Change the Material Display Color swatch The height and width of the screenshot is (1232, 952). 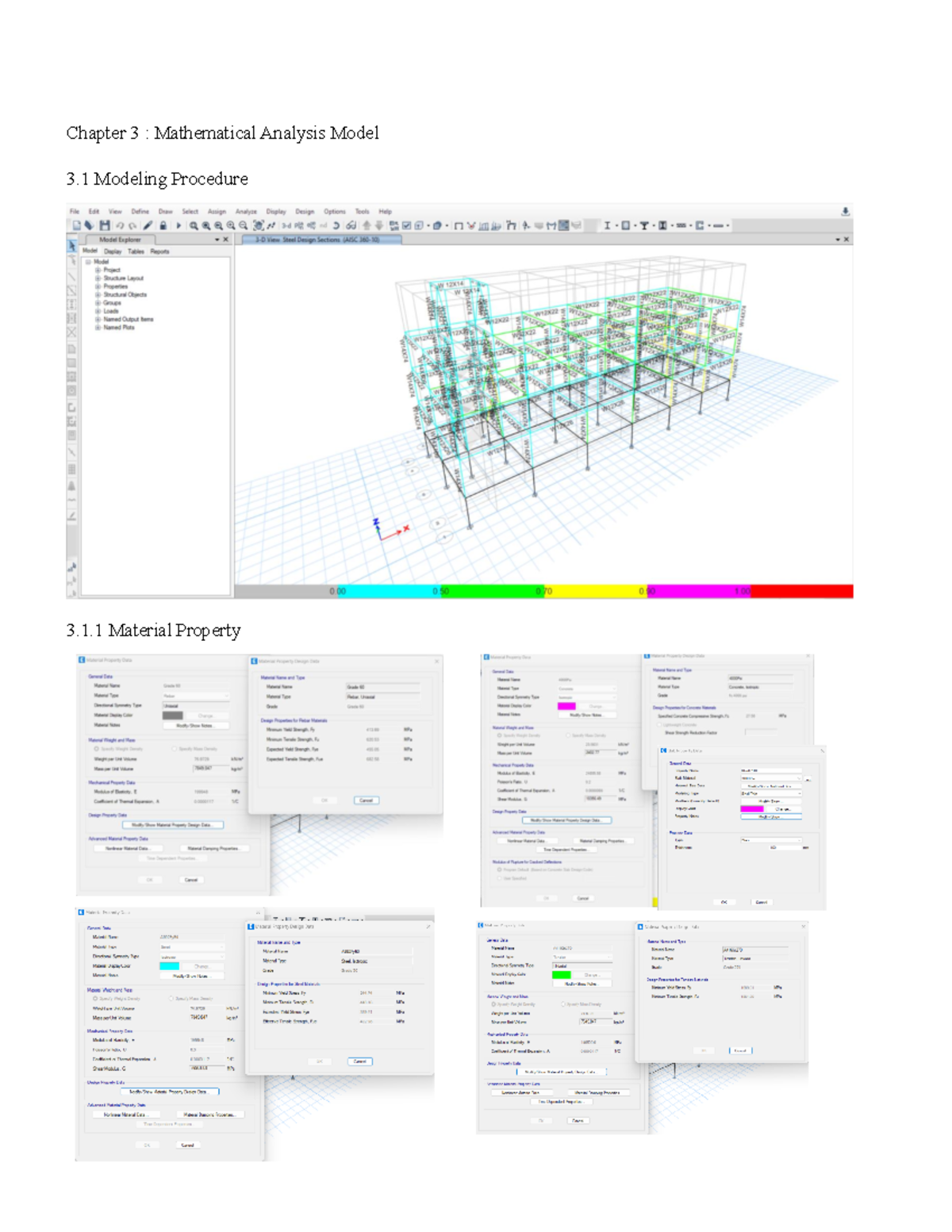click(x=173, y=716)
